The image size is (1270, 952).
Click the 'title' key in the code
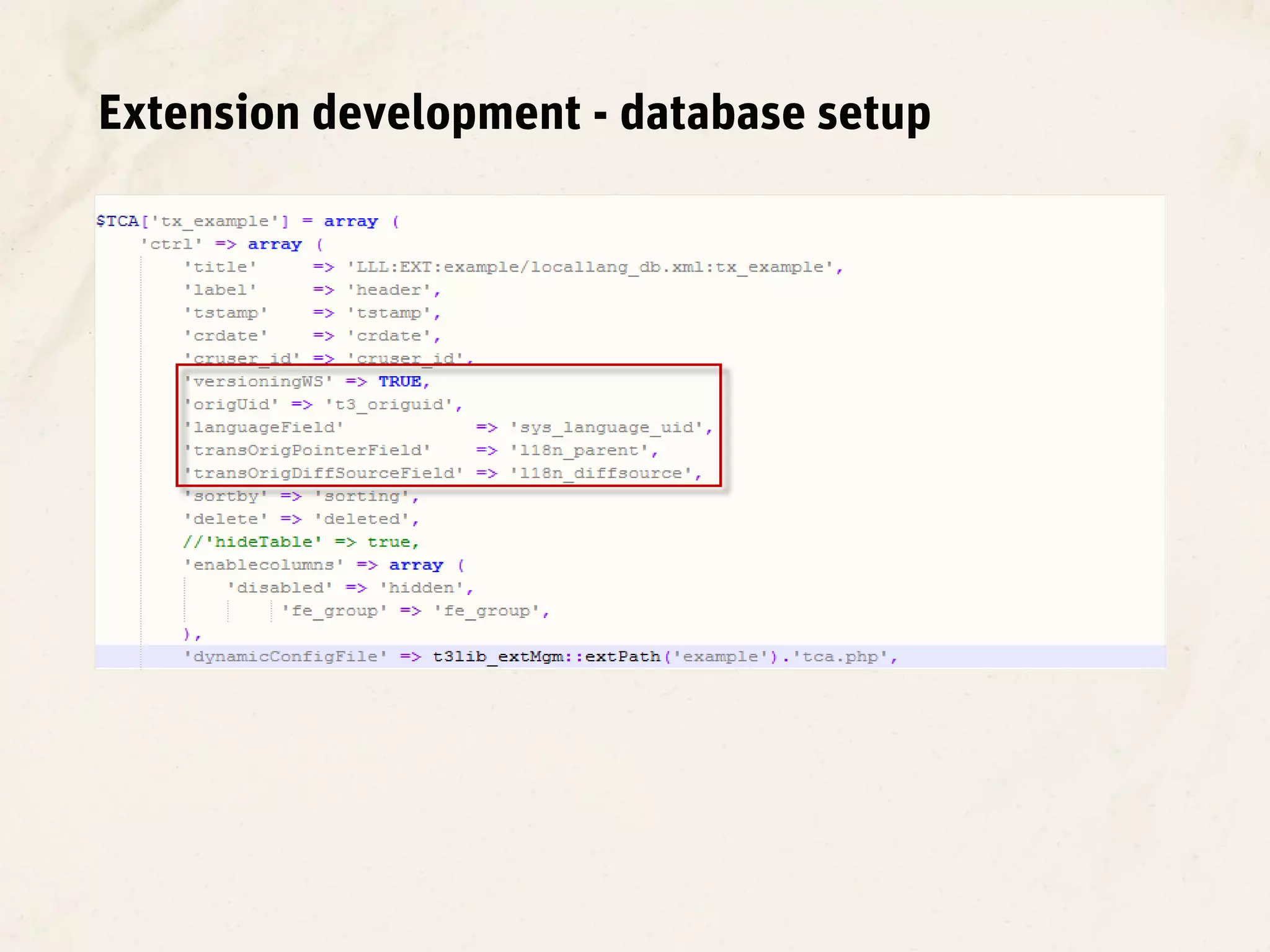click(x=220, y=267)
